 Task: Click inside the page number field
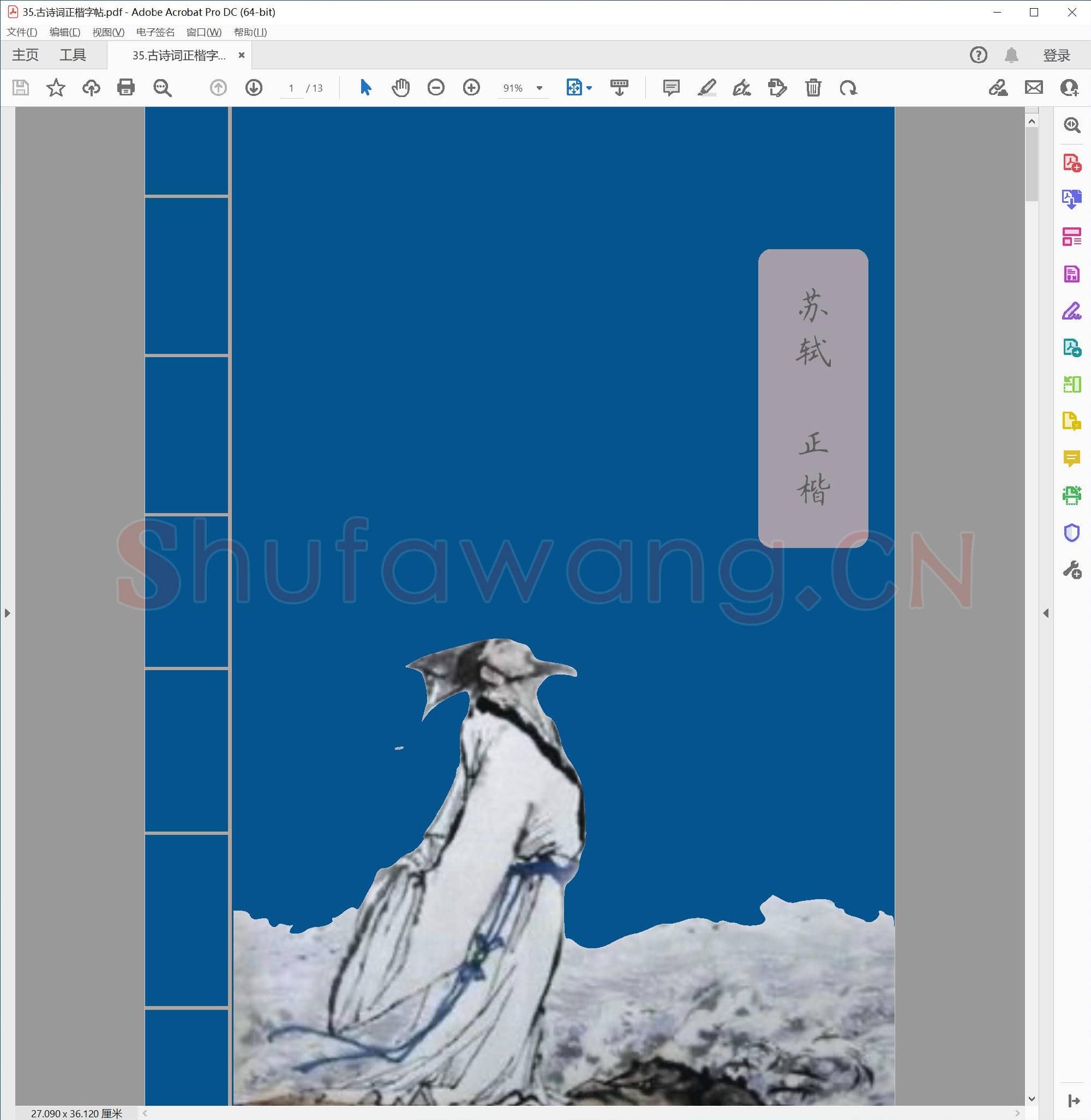coord(291,88)
